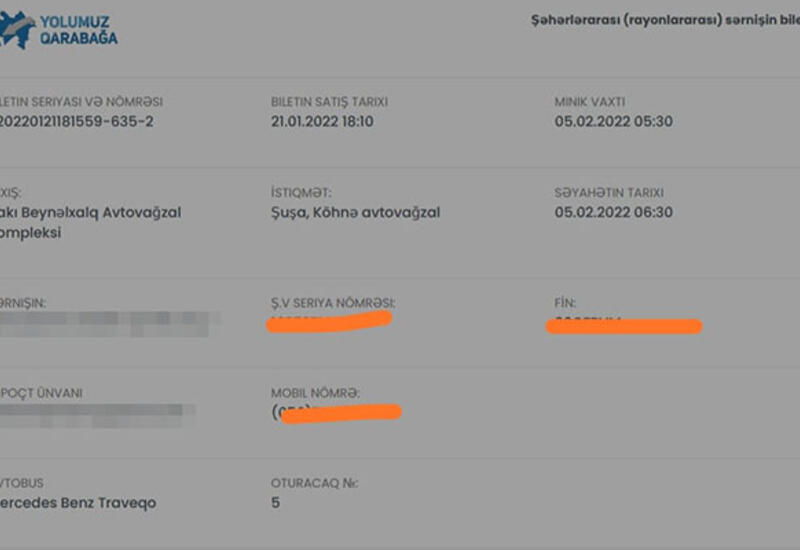Image resolution: width=800 pixels, height=550 pixels.
Task: Click the boarding time 05.02.2022 05:30
Action: point(613,121)
